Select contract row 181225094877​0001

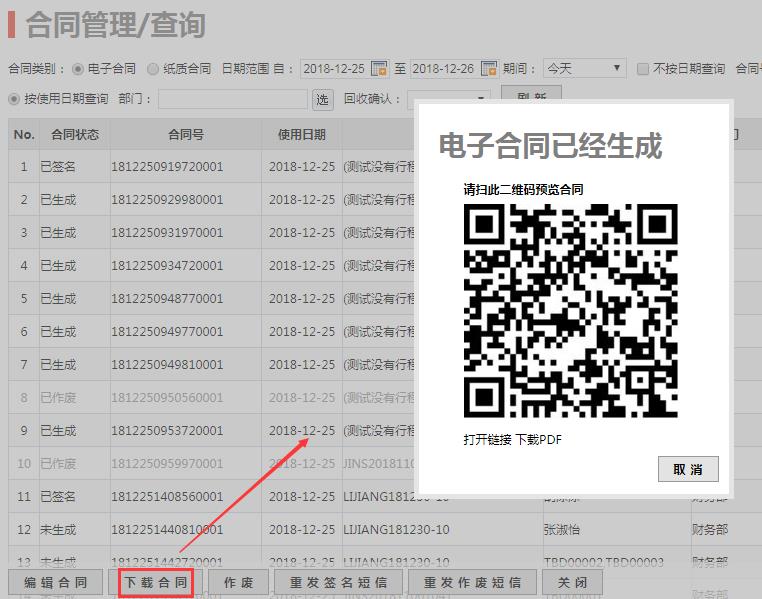tap(167, 299)
